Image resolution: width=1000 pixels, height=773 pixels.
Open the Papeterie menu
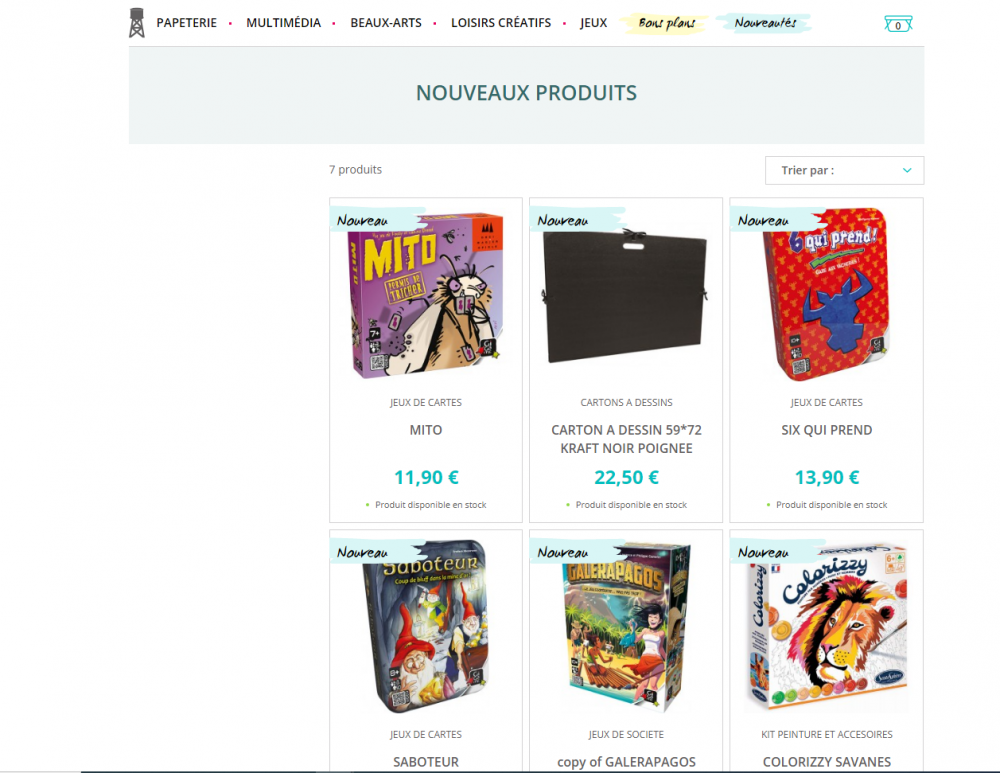(186, 23)
